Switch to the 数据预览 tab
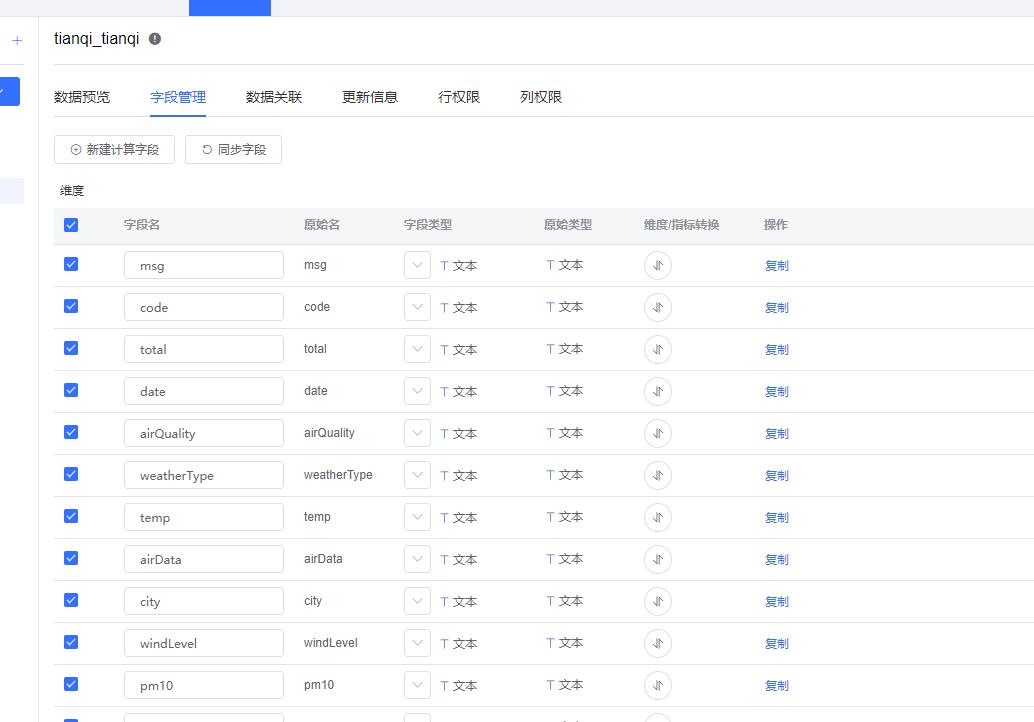 (80, 96)
